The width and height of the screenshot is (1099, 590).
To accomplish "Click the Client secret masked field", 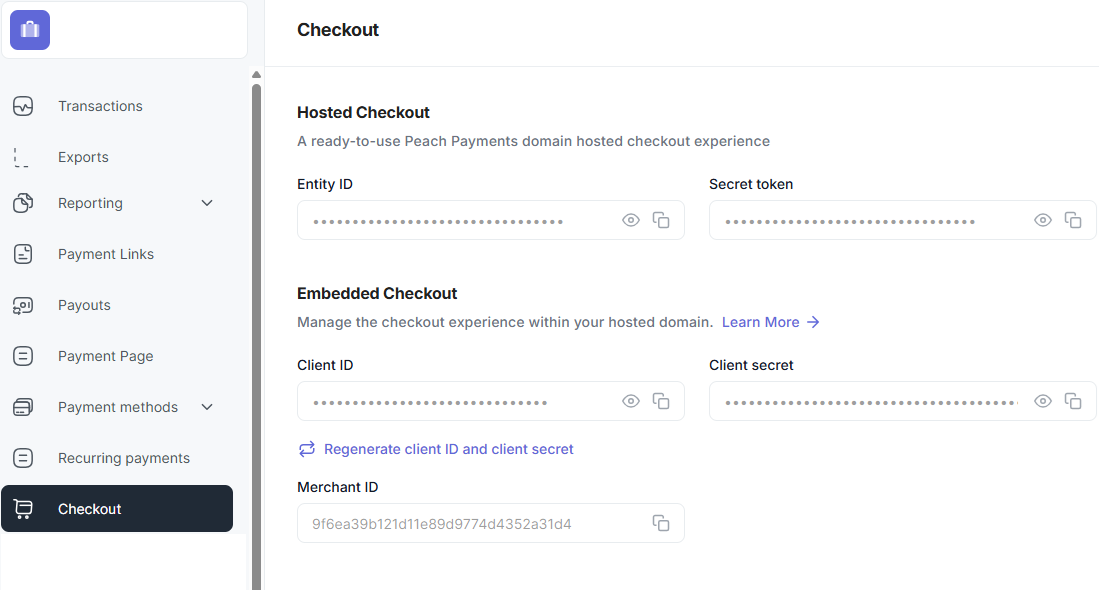I will click(x=903, y=401).
